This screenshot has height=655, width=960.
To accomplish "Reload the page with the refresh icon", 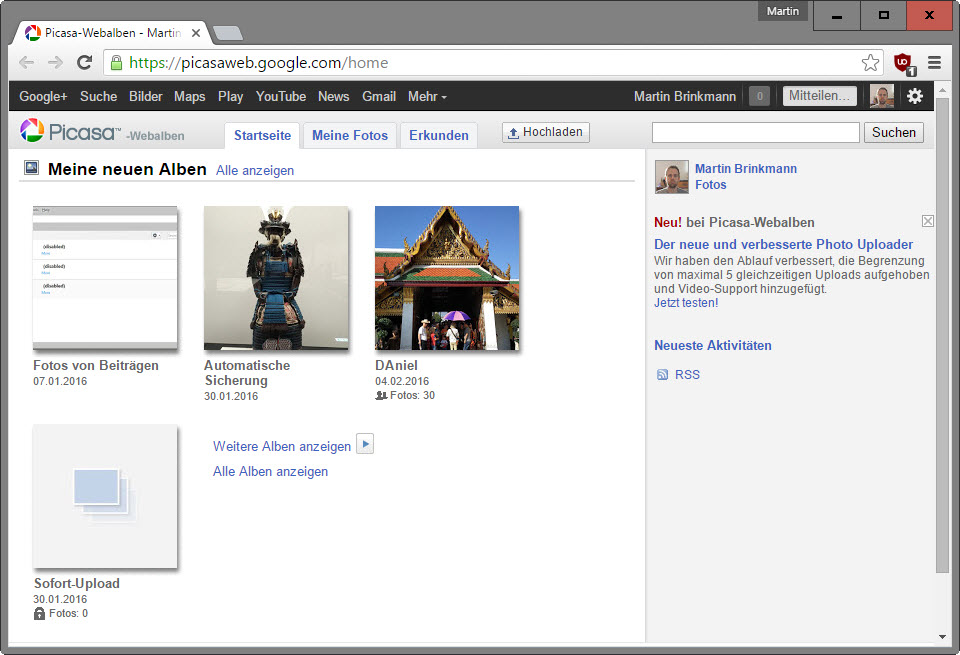I will 84,62.
